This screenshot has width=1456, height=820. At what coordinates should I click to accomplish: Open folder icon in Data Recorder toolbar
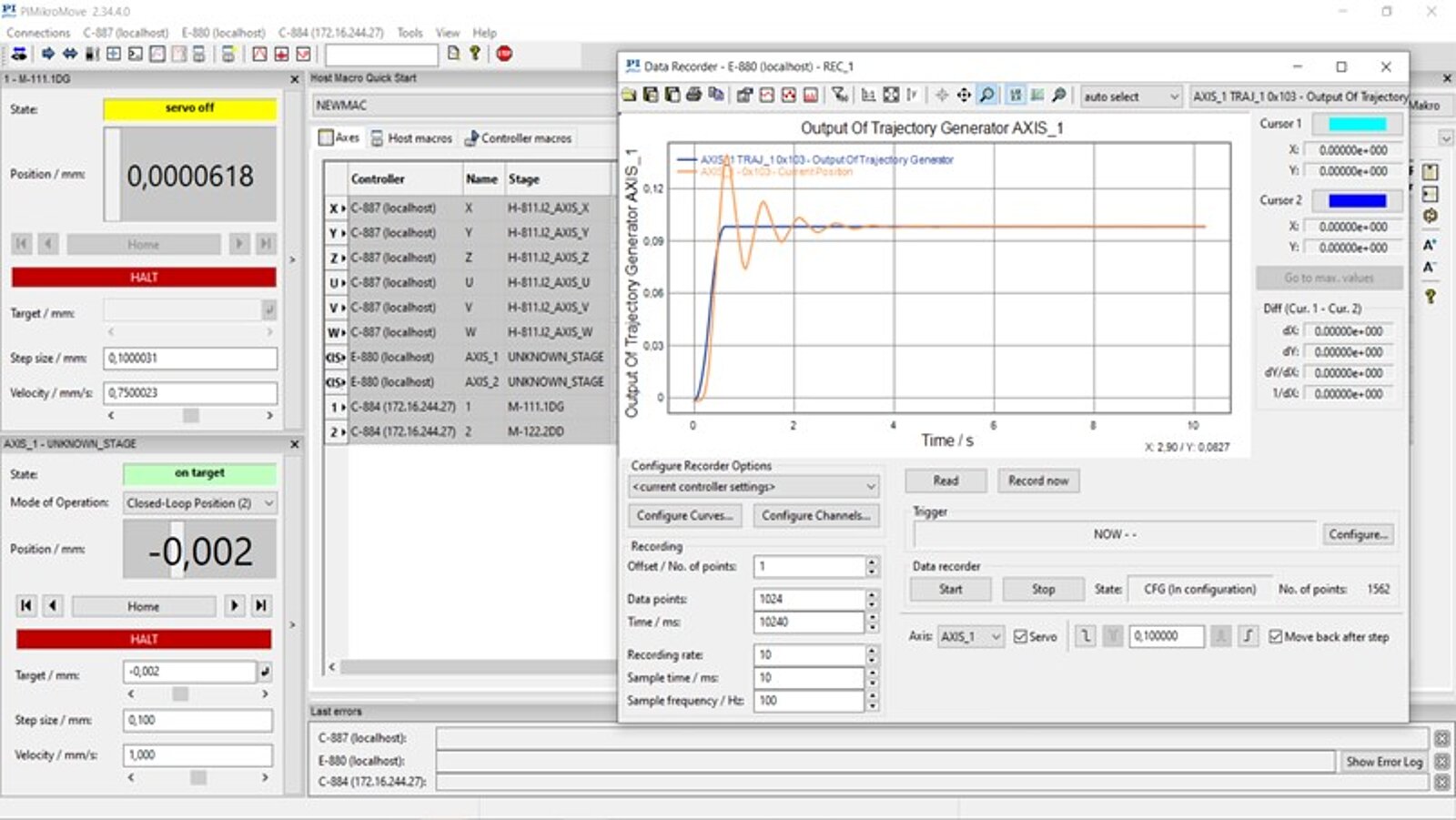[x=630, y=95]
